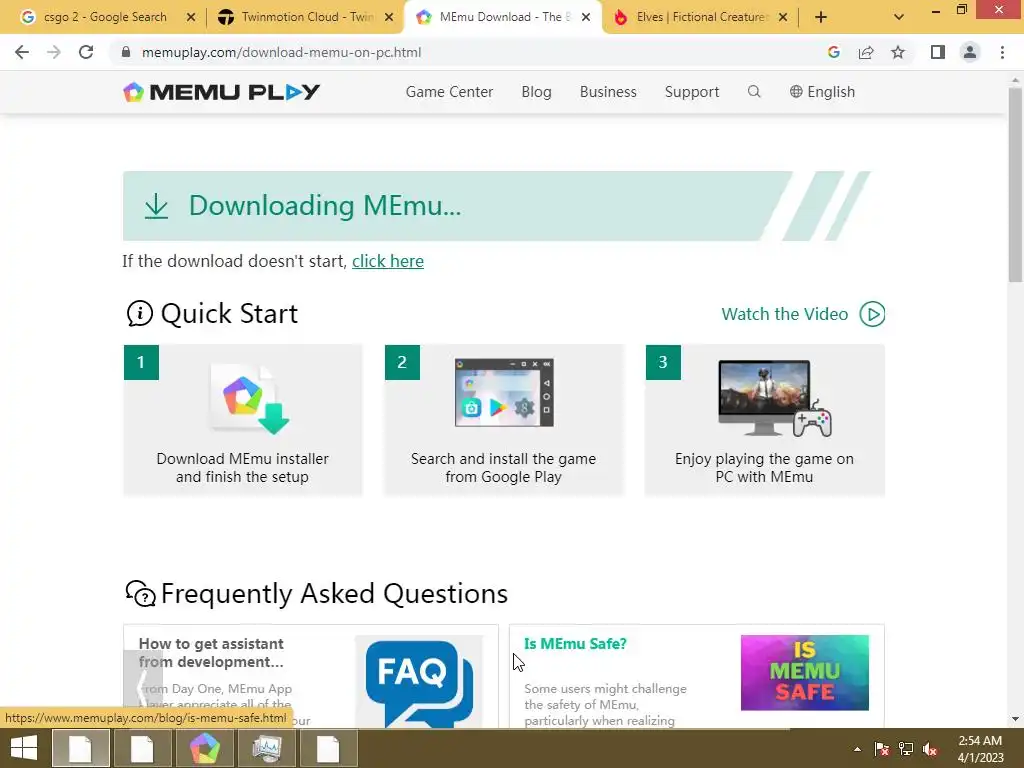
Task: Click the Quick Start info icon
Action: pyautogui.click(x=139, y=313)
